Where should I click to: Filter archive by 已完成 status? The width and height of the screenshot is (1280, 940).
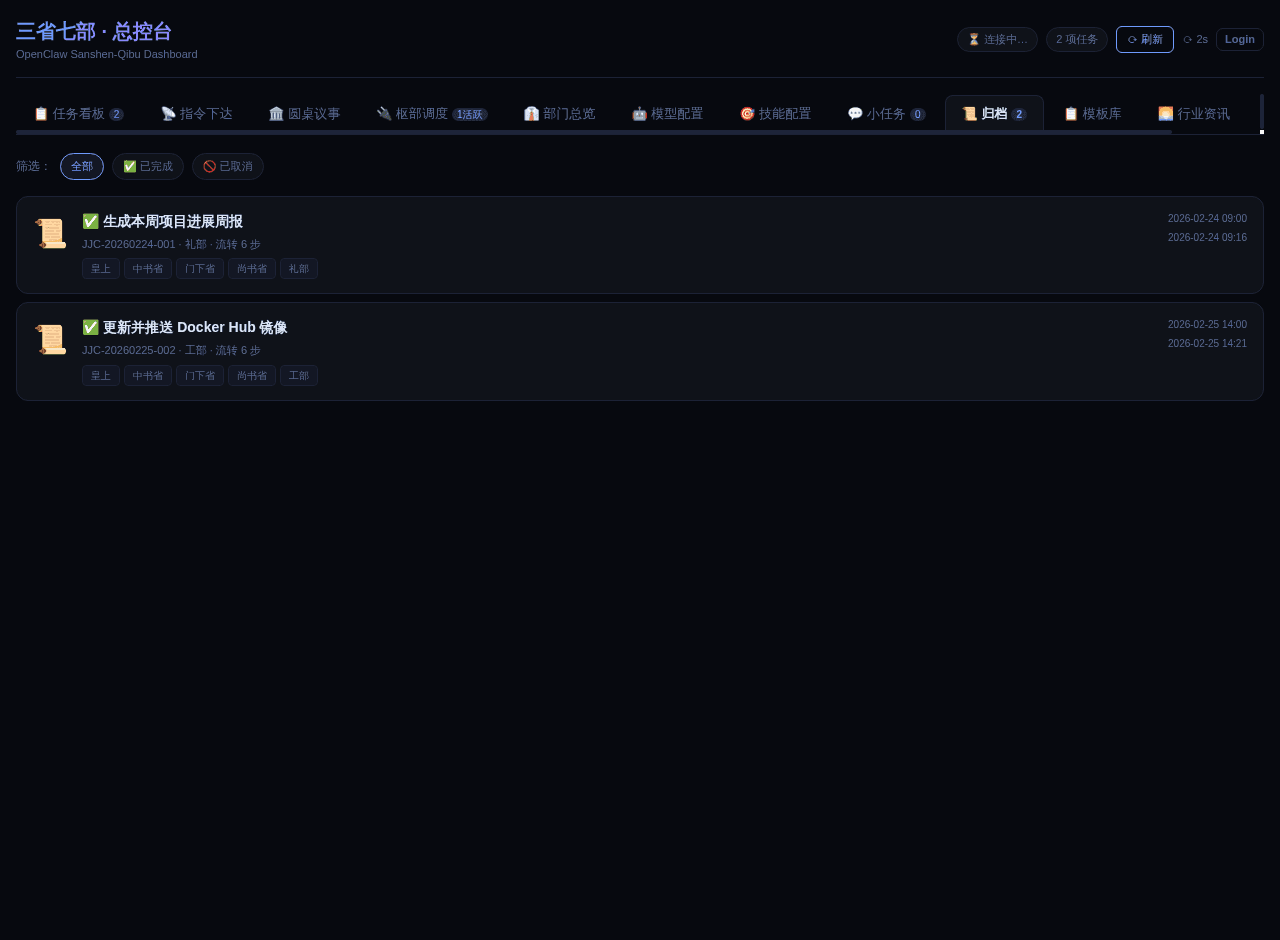pos(148,166)
